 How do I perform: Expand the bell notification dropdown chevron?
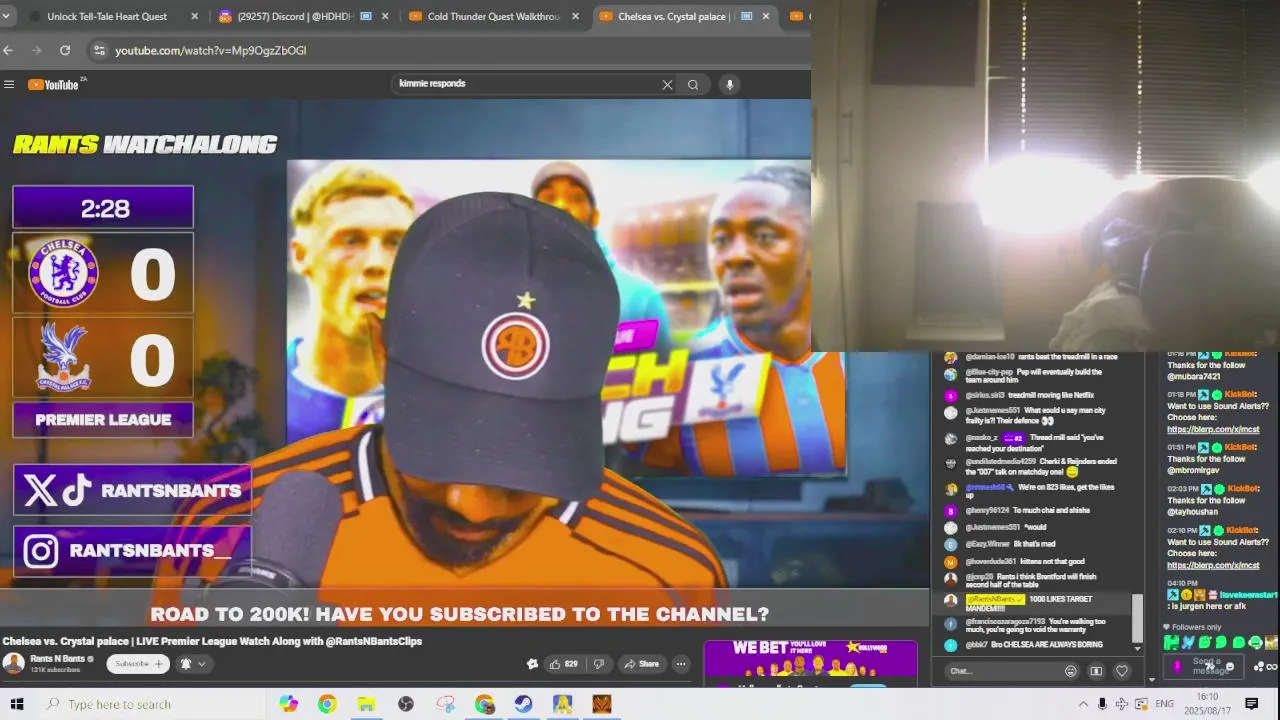tap(201, 664)
